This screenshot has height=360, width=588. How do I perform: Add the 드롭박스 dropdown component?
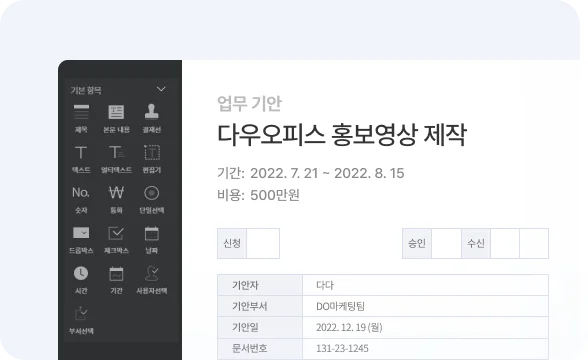tap(81, 233)
